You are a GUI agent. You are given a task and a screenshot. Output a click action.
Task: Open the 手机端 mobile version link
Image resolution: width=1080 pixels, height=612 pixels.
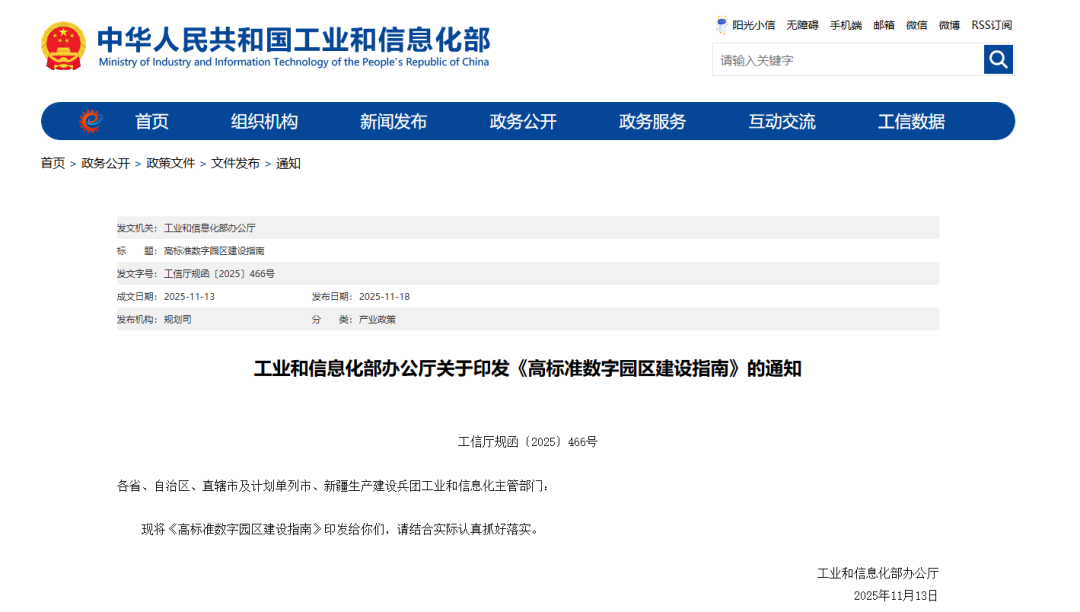845,25
